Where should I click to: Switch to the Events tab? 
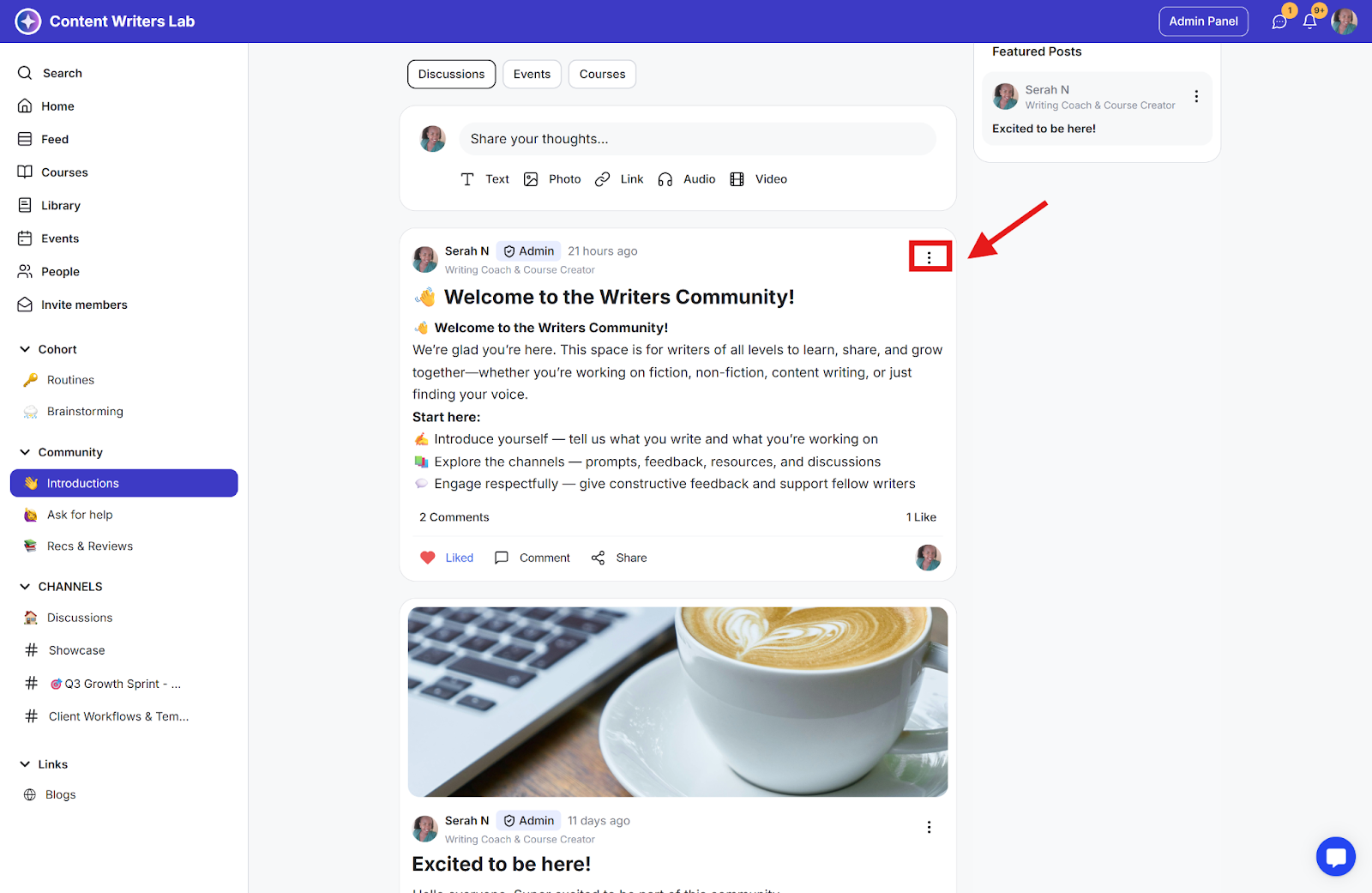[x=532, y=75]
